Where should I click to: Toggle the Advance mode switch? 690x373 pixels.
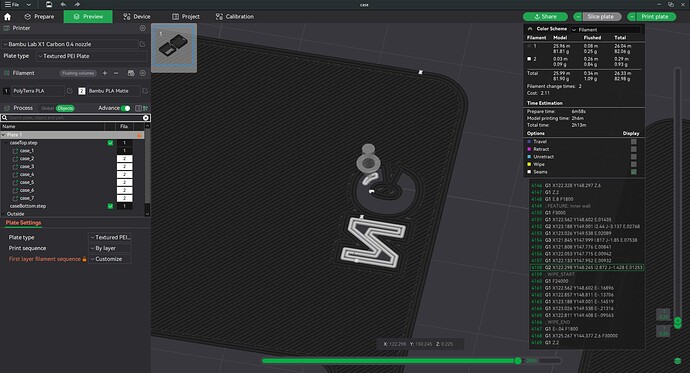(125, 108)
